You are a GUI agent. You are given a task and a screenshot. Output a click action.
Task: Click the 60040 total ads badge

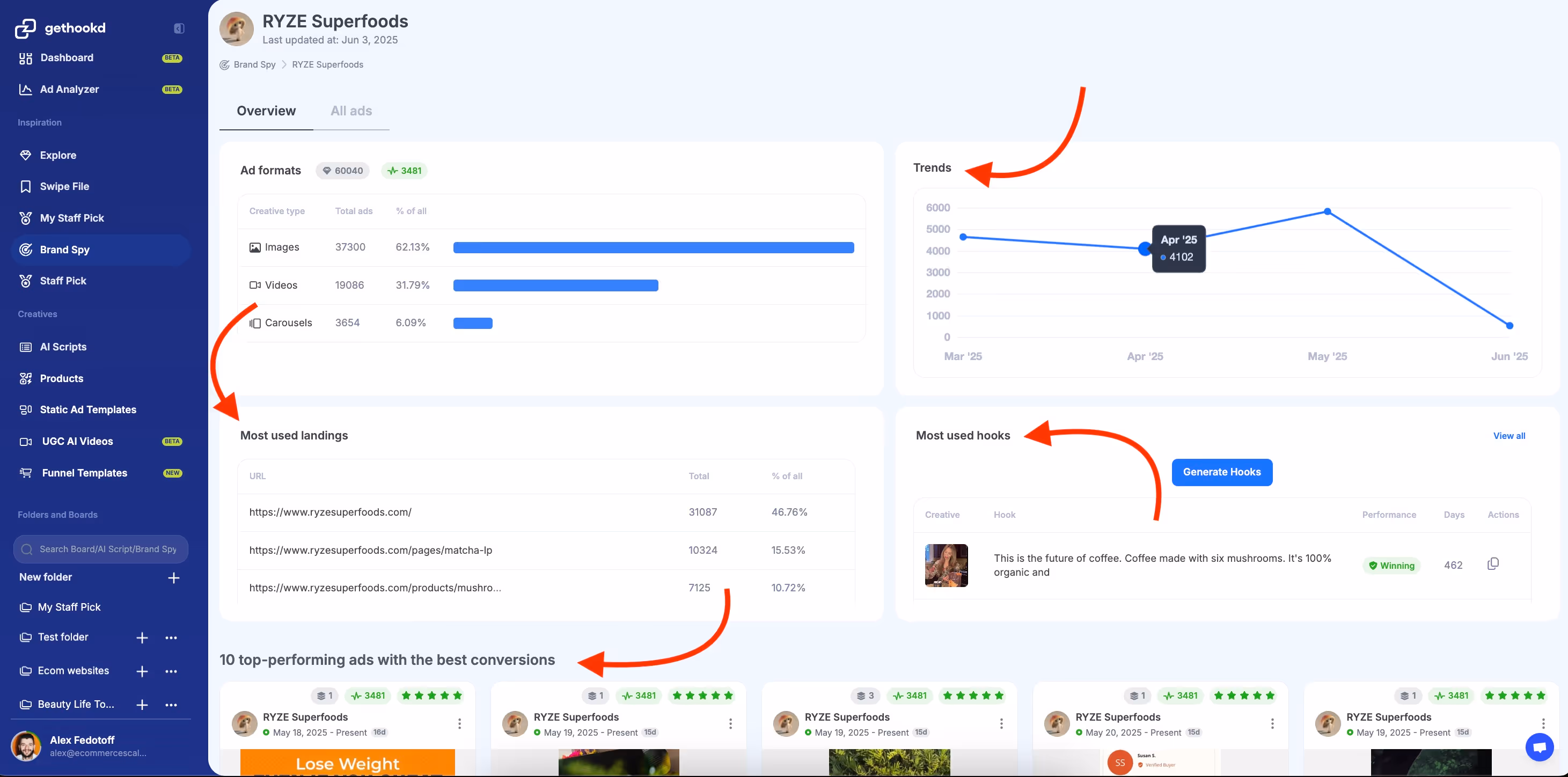pos(343,170)
